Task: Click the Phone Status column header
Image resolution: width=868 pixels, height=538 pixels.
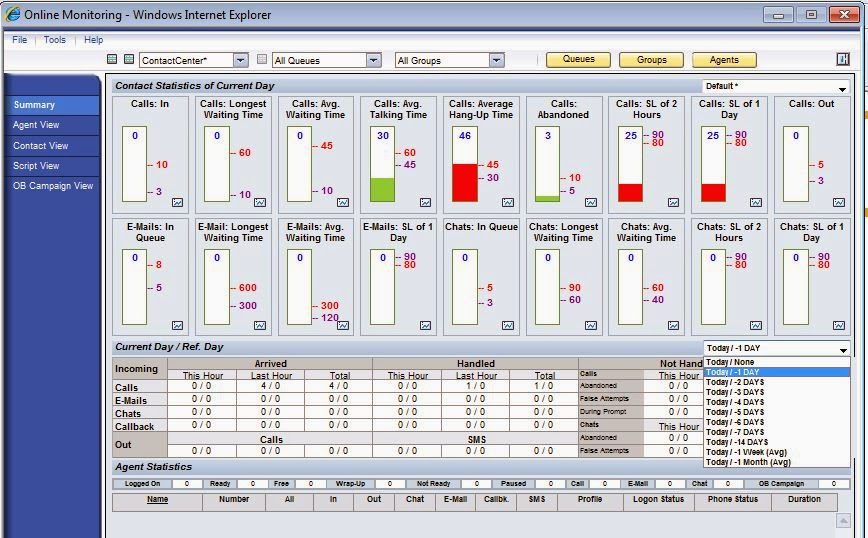Action: [x=732, y=499]
